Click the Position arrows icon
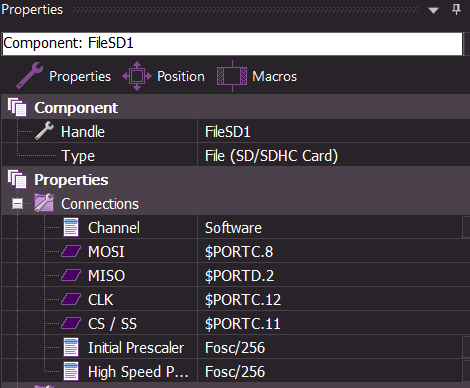The image size is (470, 388). point(137,76)
